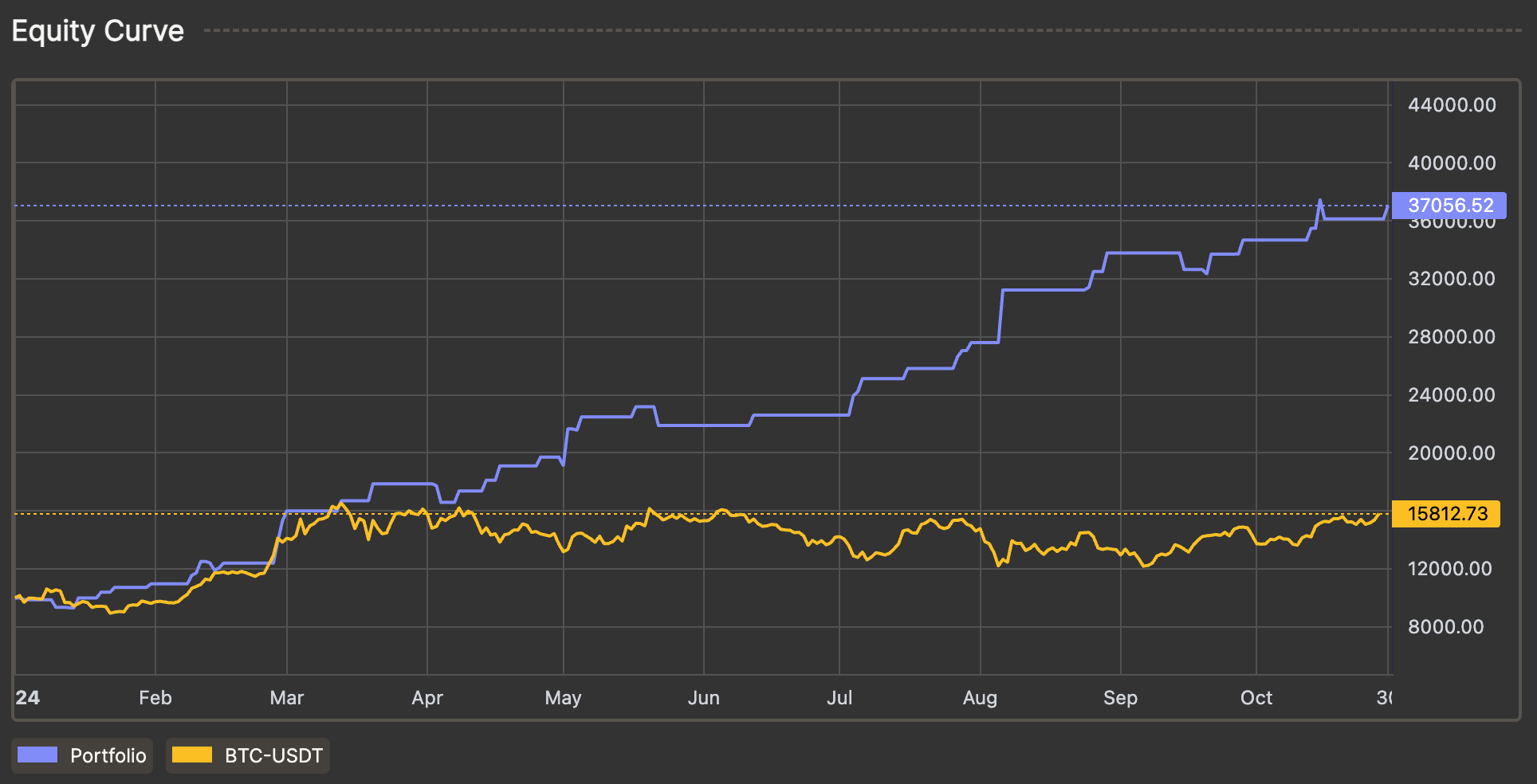
Task: Click the yellow BTC-USDT legend color swatch
Action: click(192, 755)
